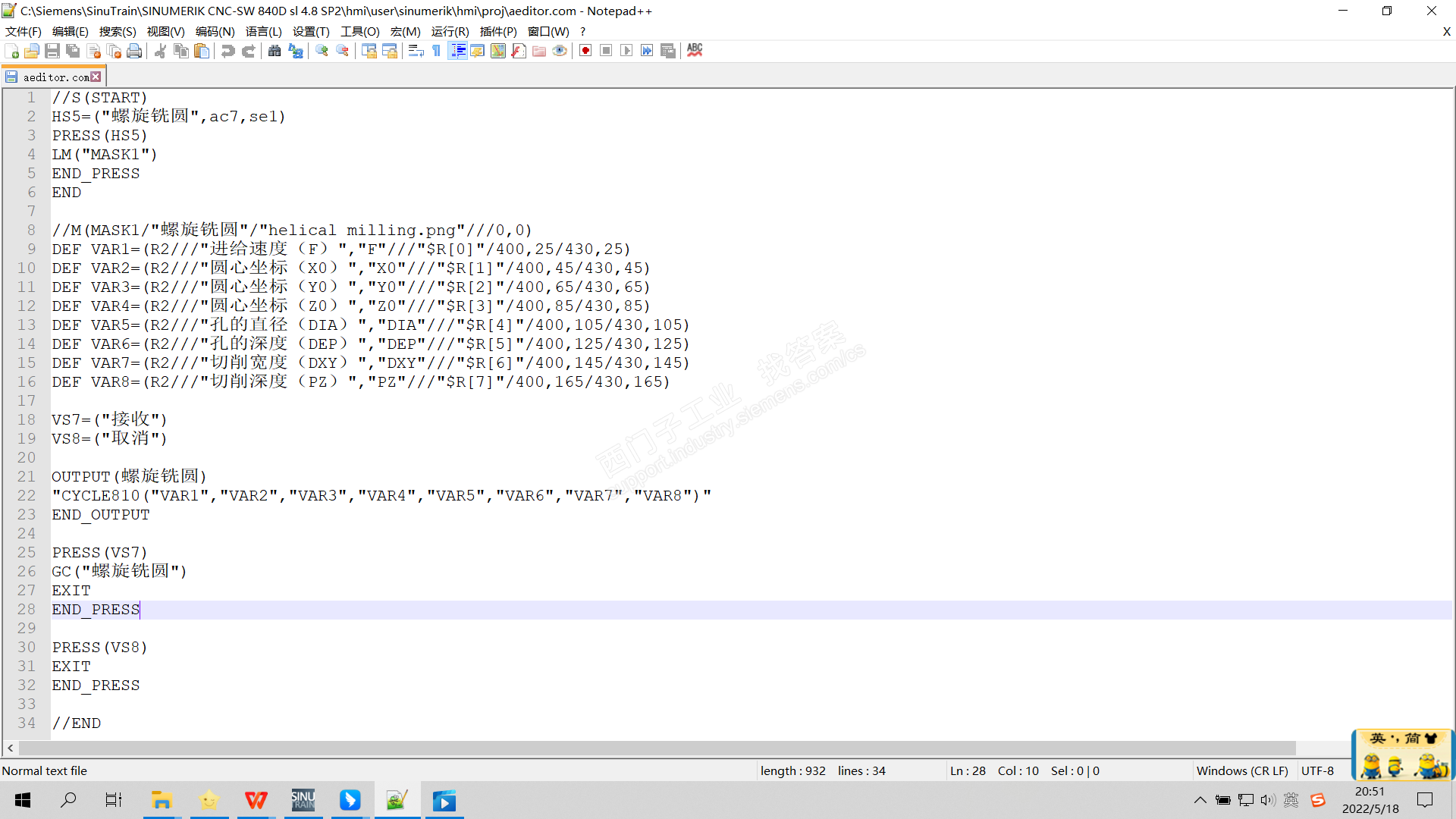Open Find with the binoculars icon
The width and height of the screenshot is (1456, 819).
click(x=275, y=51)
